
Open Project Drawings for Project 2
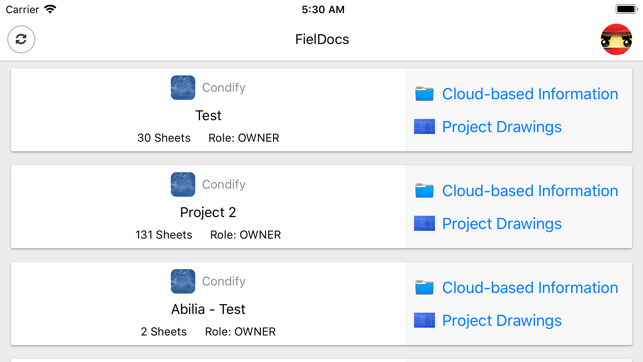(x=502, y=224)
